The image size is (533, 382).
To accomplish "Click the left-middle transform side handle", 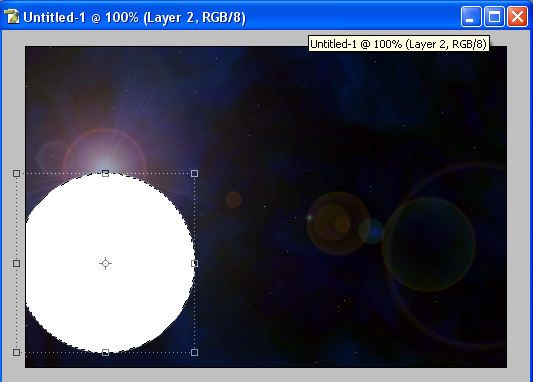I will point(16,263).
